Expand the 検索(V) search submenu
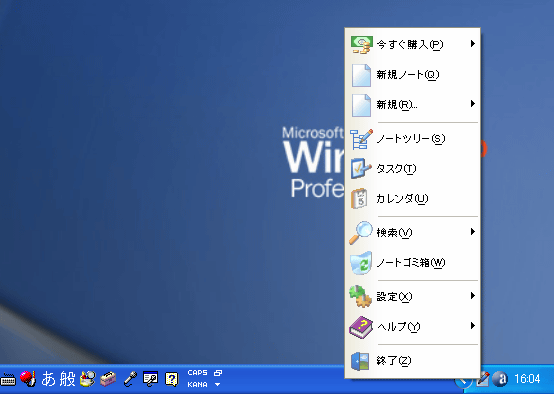The image size is (554, 394). tap(412, 233)
